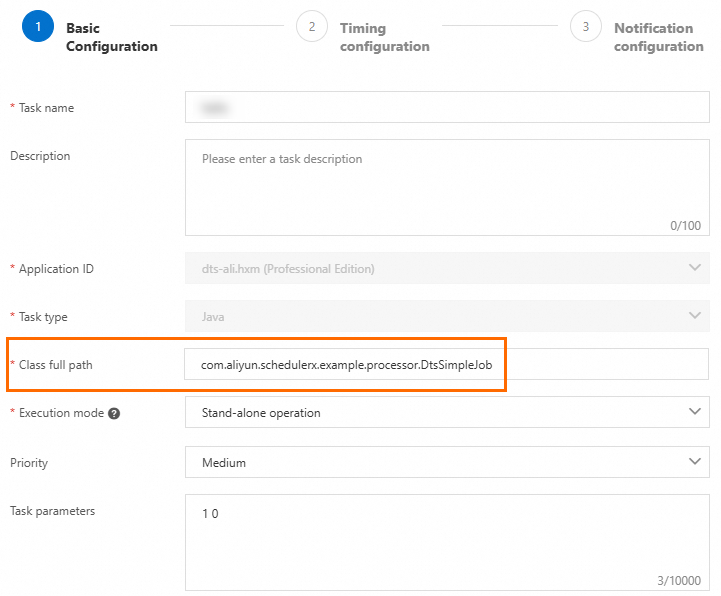This screenshot has width=721, height=596.
Task: Focus the Class full path field
Action: [x=446, y=364]
